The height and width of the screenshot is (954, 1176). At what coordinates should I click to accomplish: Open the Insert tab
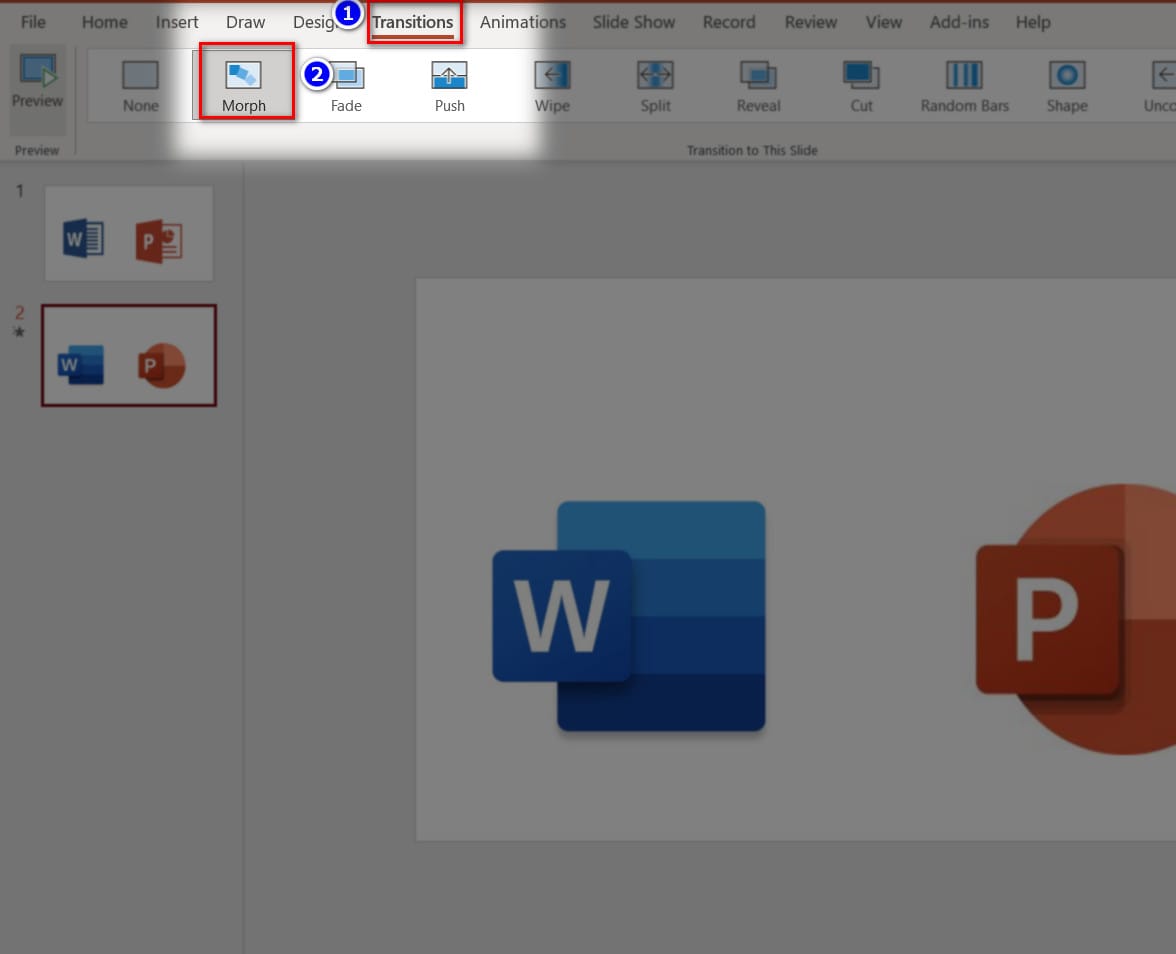pos(177,22)
